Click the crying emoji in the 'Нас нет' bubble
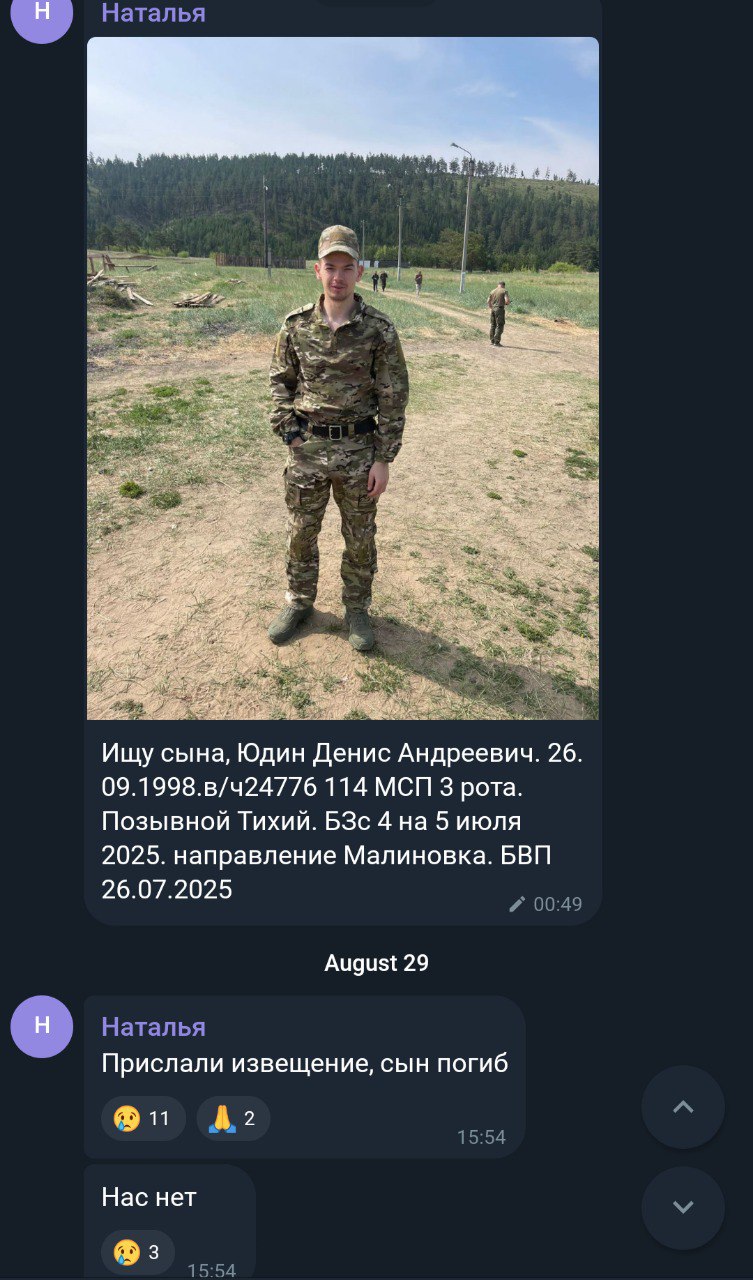Screen dimensions: 753x1280 click(127, 1252)
